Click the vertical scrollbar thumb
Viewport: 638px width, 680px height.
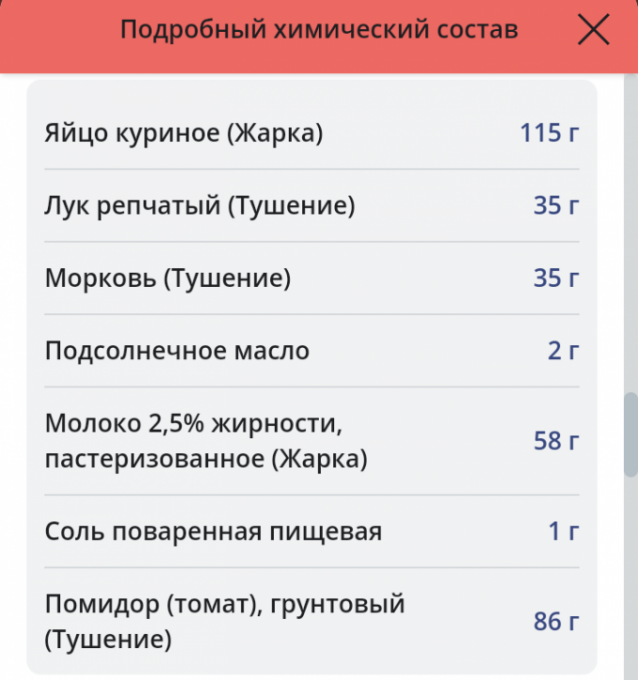coord(631,435)
